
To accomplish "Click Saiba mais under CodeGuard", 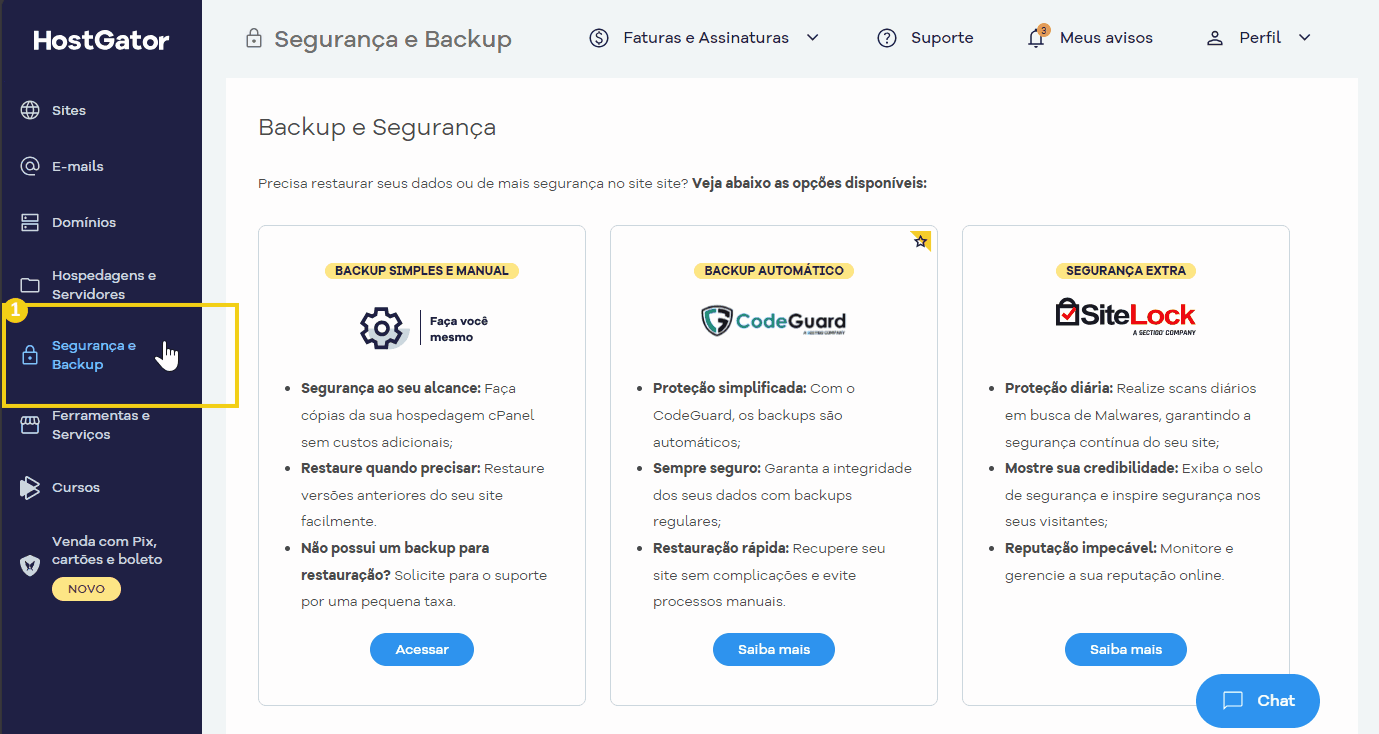I will (x=774, y=649).
